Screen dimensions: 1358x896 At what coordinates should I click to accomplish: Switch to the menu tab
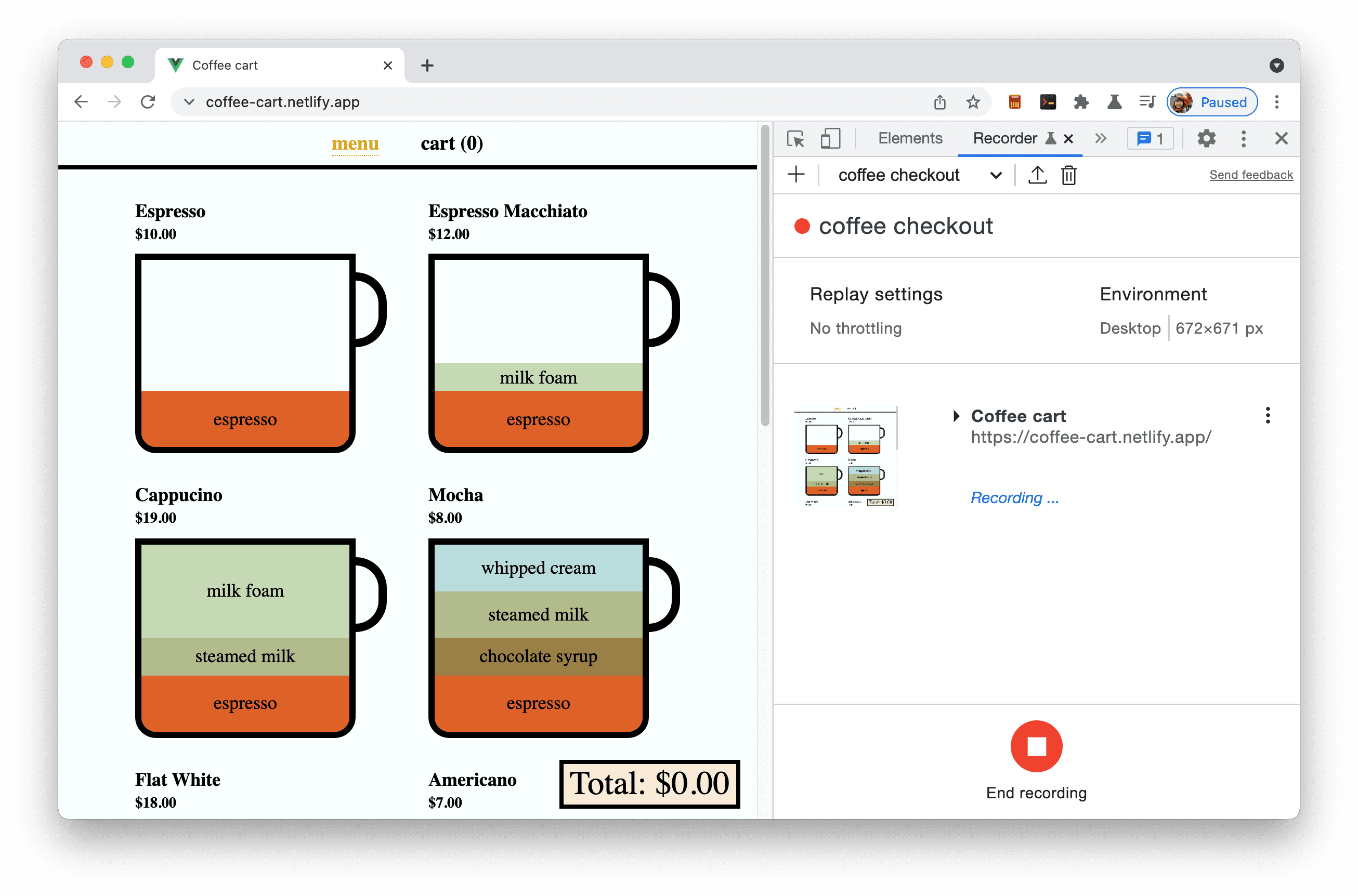click(x=354, y=144)
